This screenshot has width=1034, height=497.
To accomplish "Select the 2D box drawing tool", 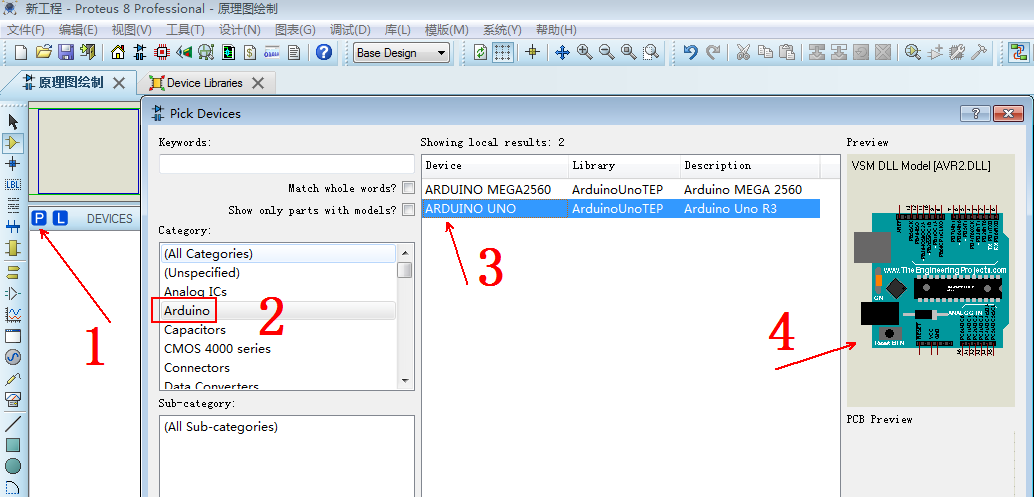I will coord(13,445).
